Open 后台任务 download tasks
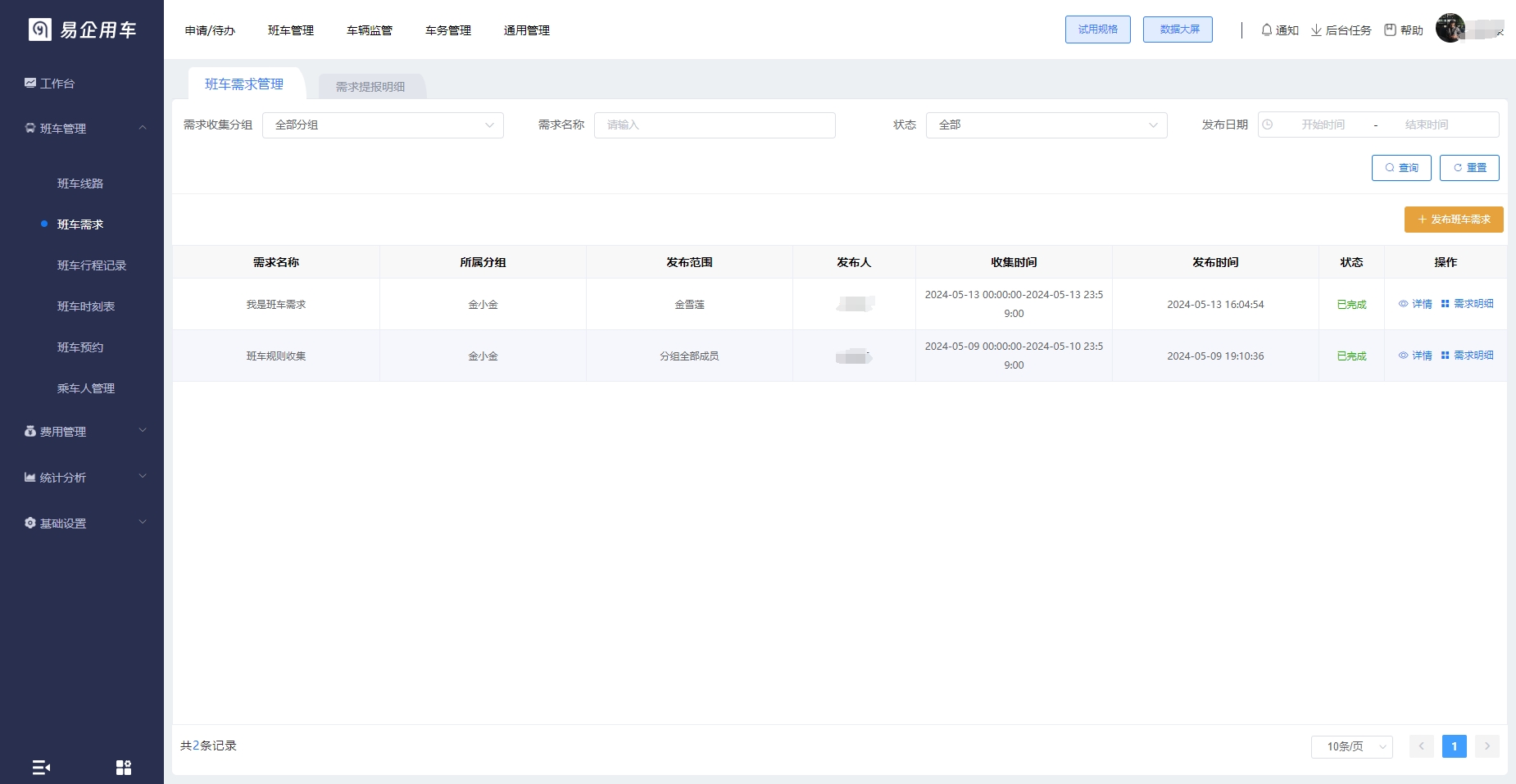 click(x=1341, y=30)
